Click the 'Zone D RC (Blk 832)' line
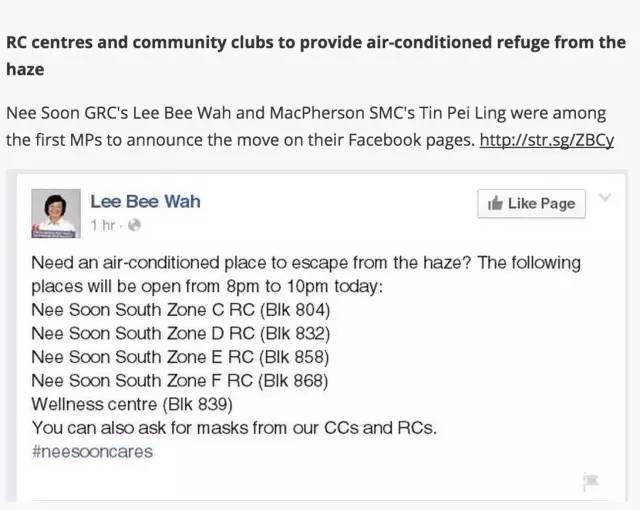Screen dimensions: 640x510 (180, 333)
